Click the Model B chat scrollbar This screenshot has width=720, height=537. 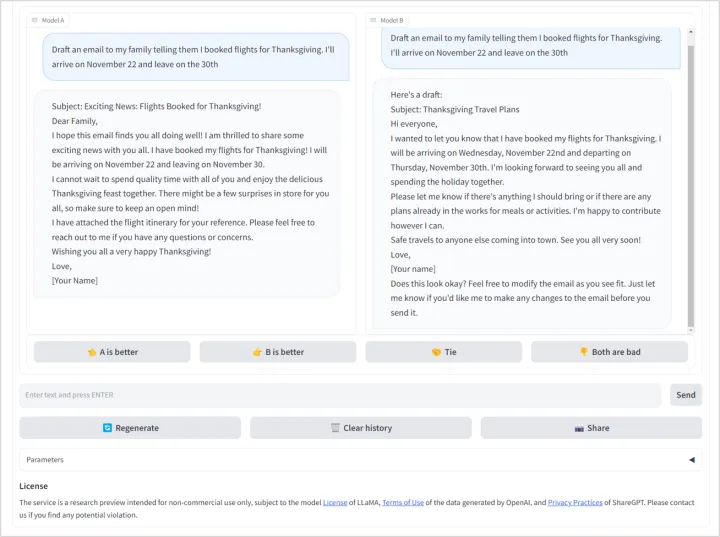(x=689, y=180)
